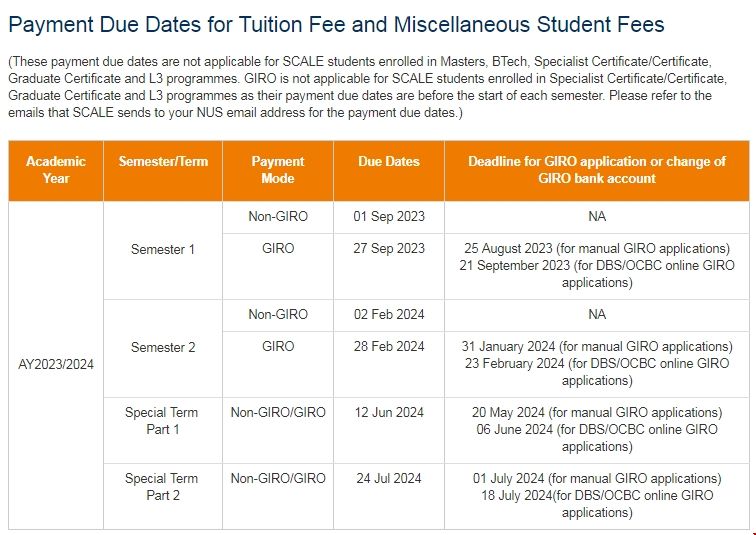
Task: Click the Semester 2 cell
Action: [x=163, y=348]
